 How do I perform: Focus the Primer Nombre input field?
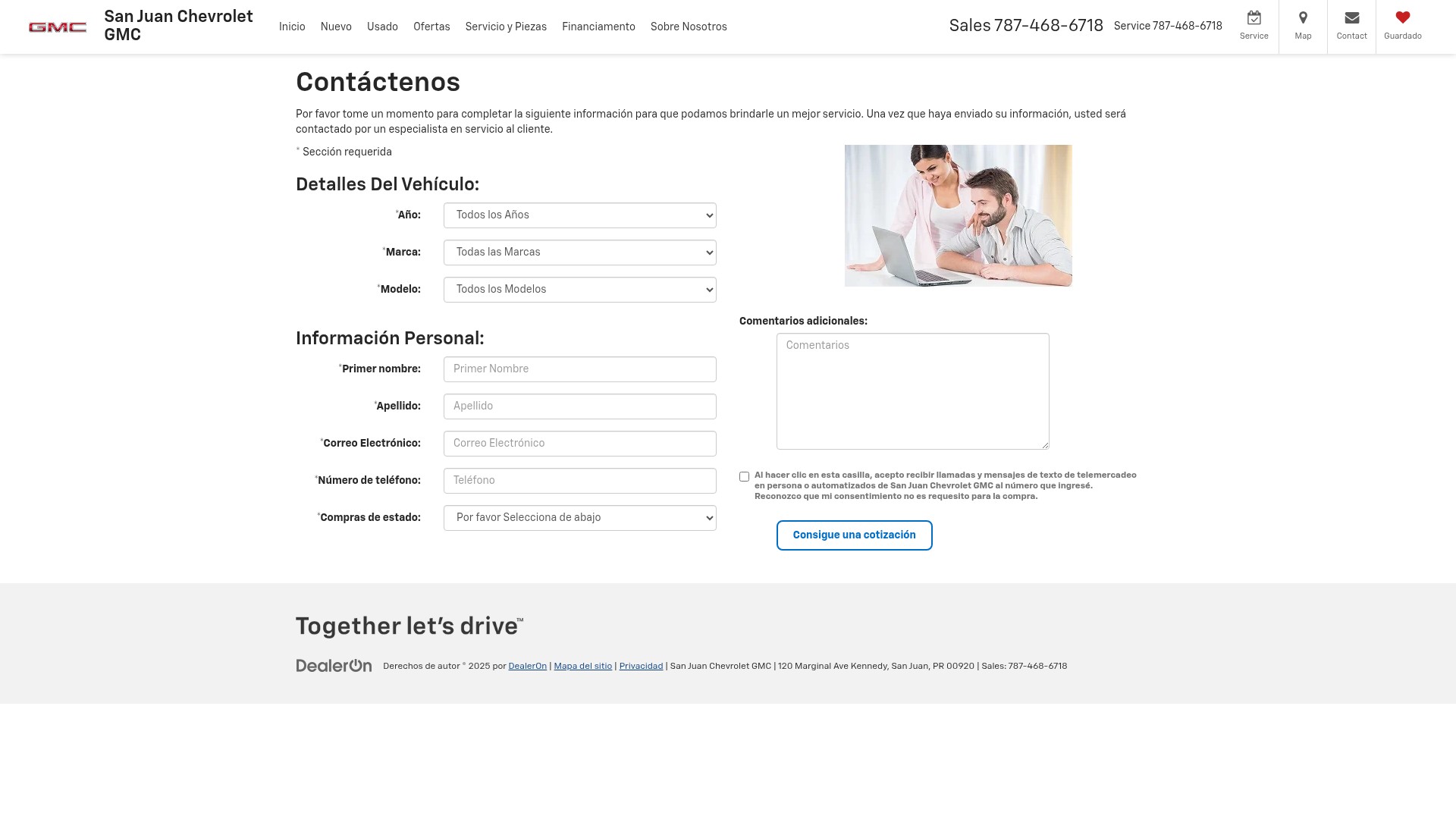pos(580,369)
